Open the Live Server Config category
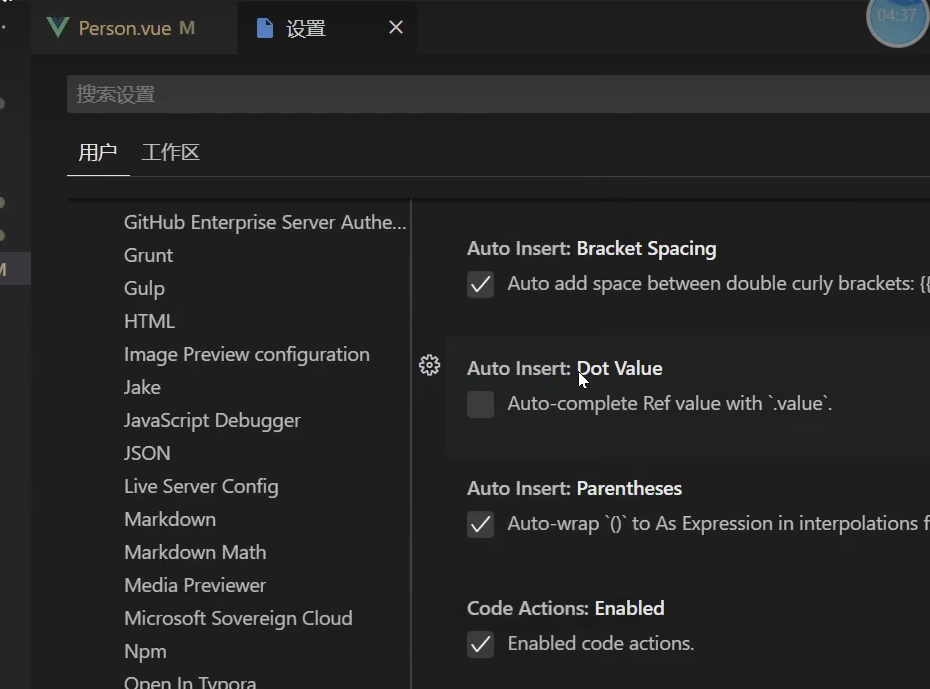This screenshot has width=930, height=689. click(x=201, y=486)
